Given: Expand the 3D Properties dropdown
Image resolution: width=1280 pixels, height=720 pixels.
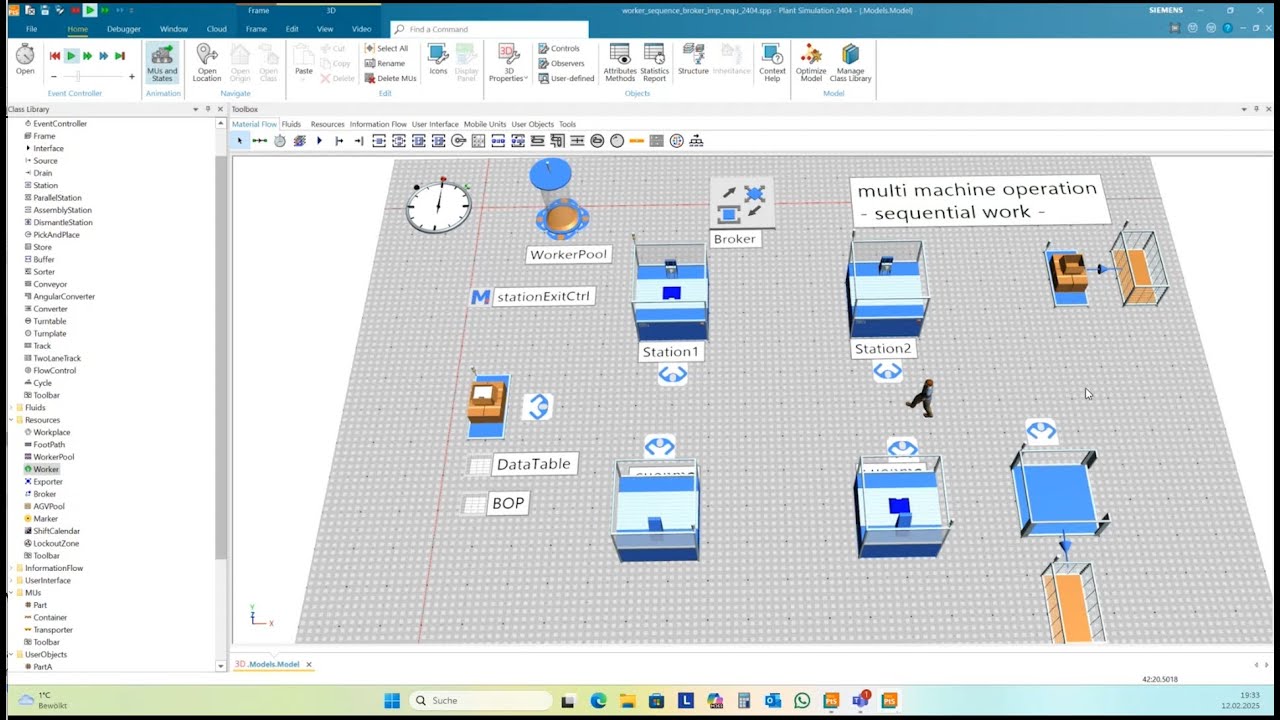Looking at the screenshot, I should tap(507, 62).
